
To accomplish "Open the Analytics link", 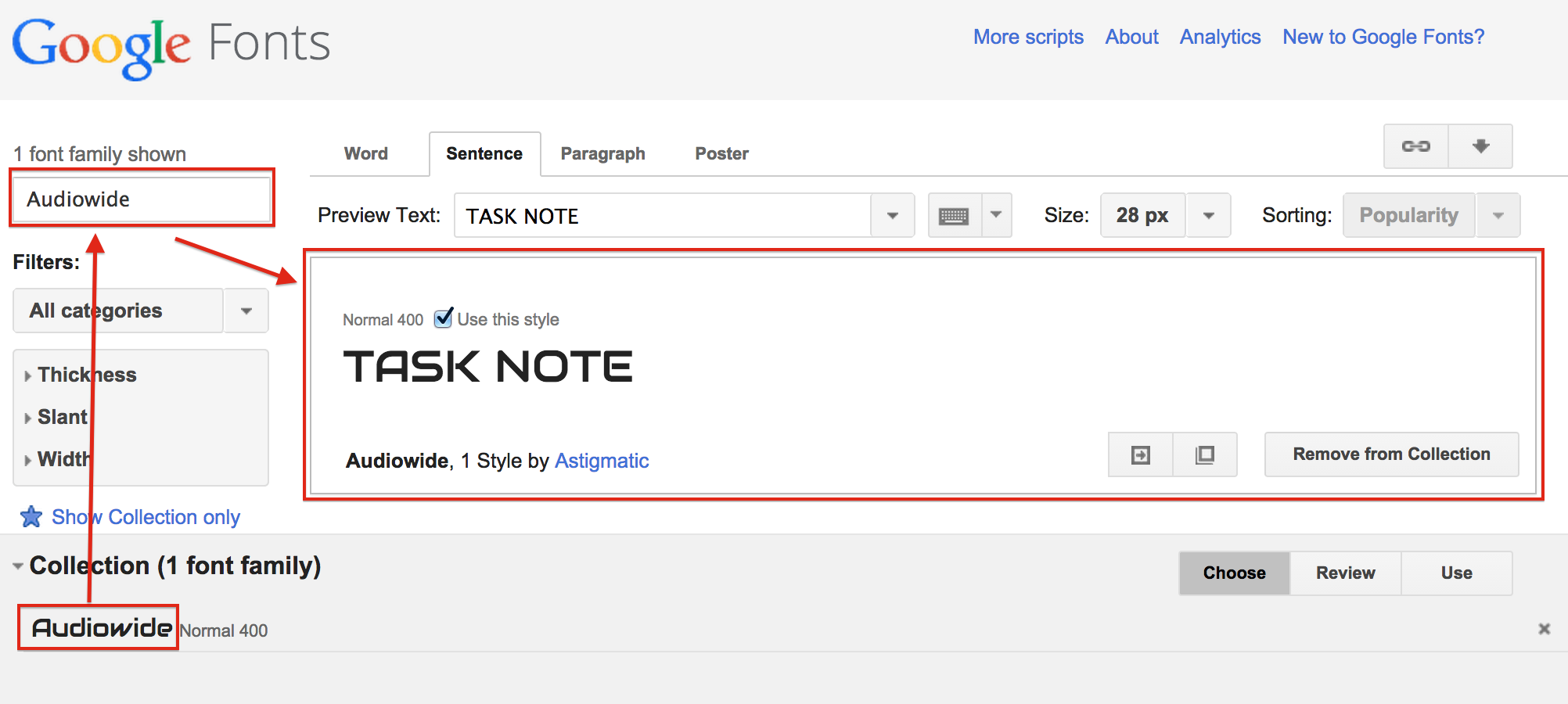I will point(1220,37).
